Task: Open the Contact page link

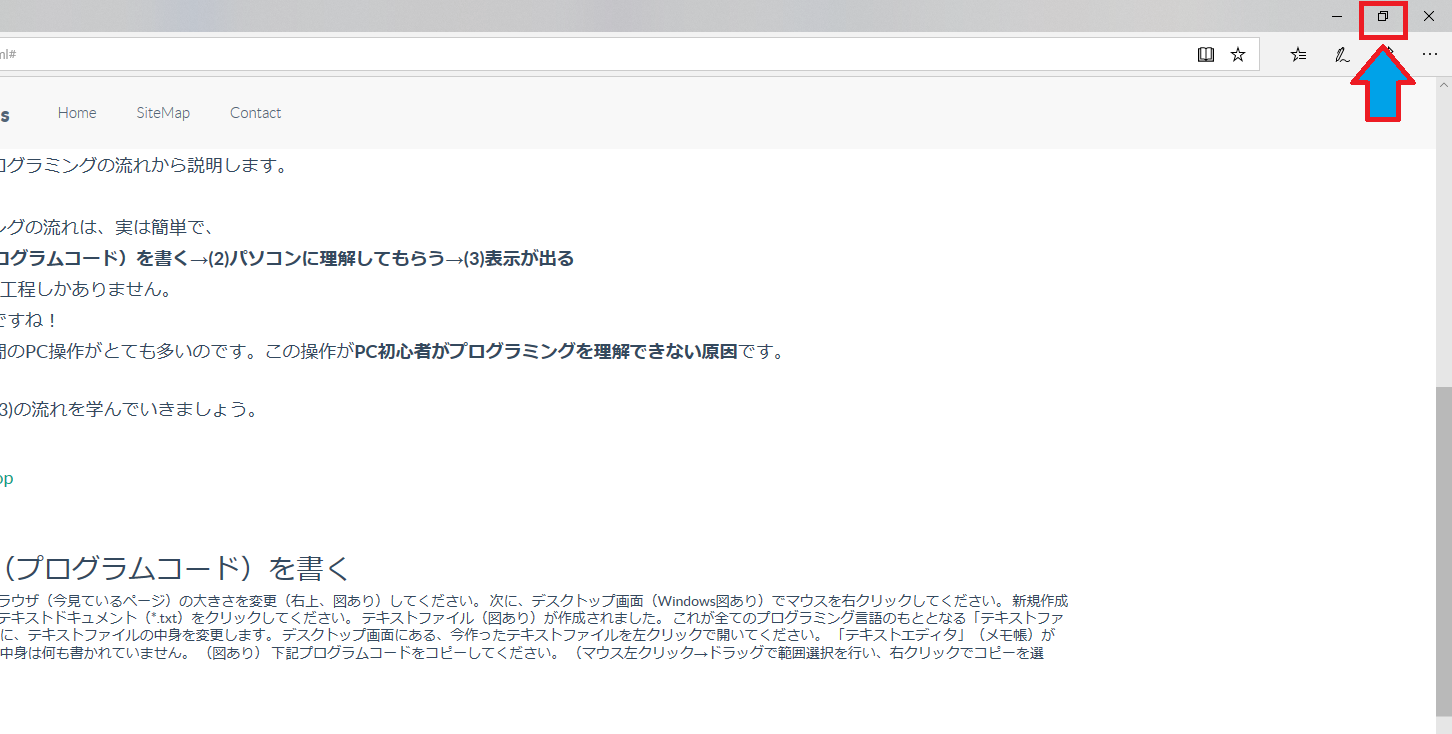Action: [255, 113]
